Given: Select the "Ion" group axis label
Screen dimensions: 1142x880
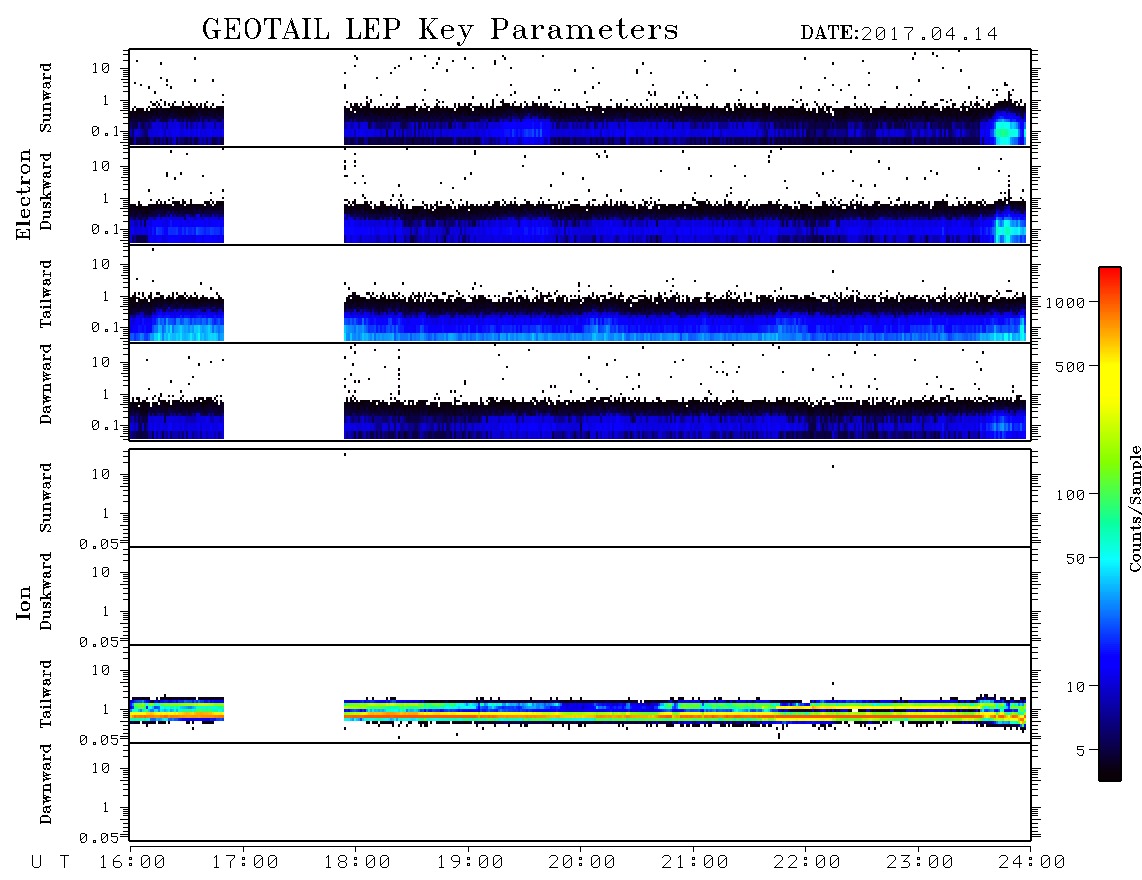Looking at the screenshot, I should coord(24,602).
